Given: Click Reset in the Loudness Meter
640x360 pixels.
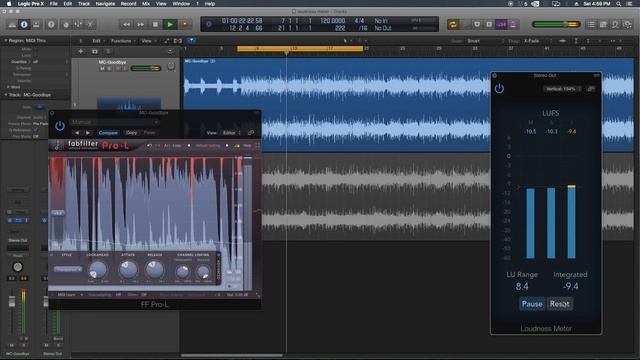Looking at the screenshot, I should pos(560,304).
